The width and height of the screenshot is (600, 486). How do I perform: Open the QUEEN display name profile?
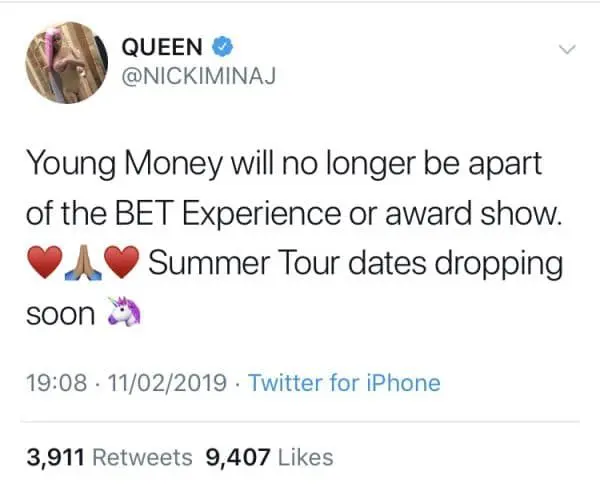(161, 46)
